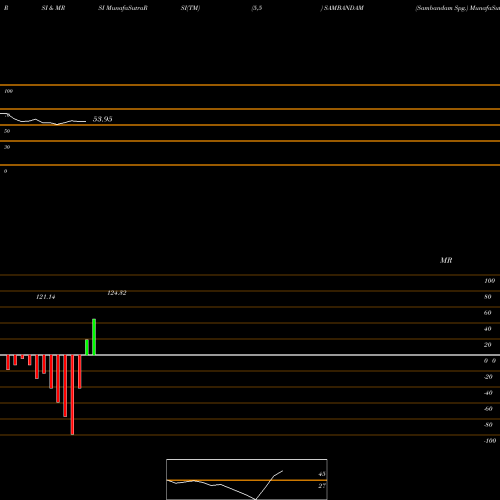Click the 45 level label in mini chart

click(x=322, y=474)
